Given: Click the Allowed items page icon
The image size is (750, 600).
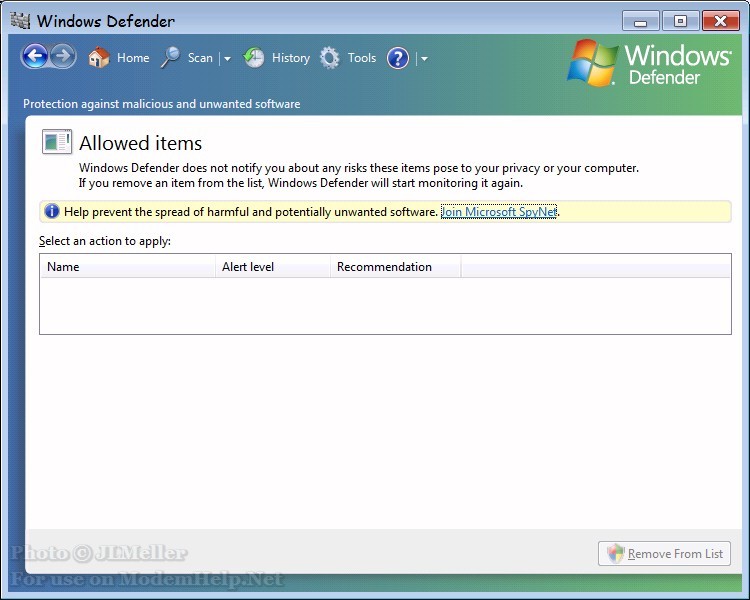Looking at the screenshot, I should coord(57,142).
